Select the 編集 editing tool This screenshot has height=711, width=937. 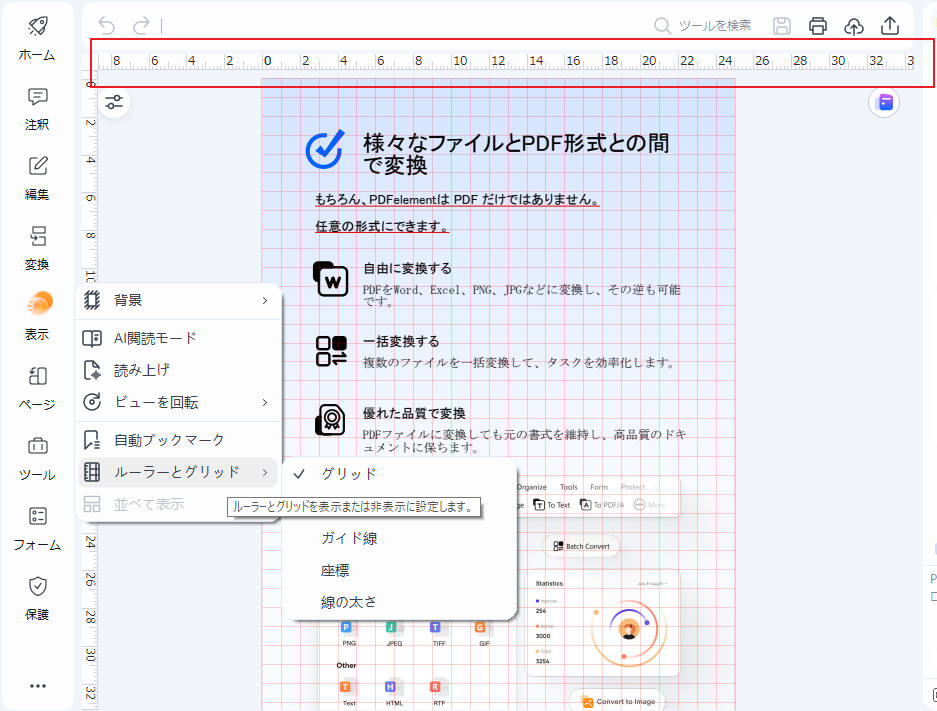[36, 178]
